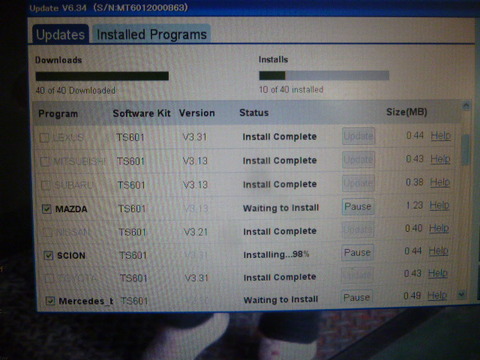
Task: Uncheck the MAZDA checkbox
Action: point(47,209)
